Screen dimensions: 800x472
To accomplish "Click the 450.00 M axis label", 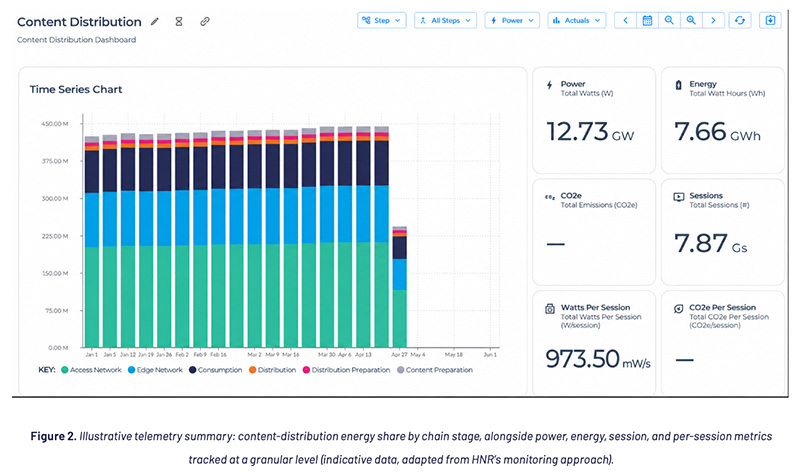I will pos(55,123).
